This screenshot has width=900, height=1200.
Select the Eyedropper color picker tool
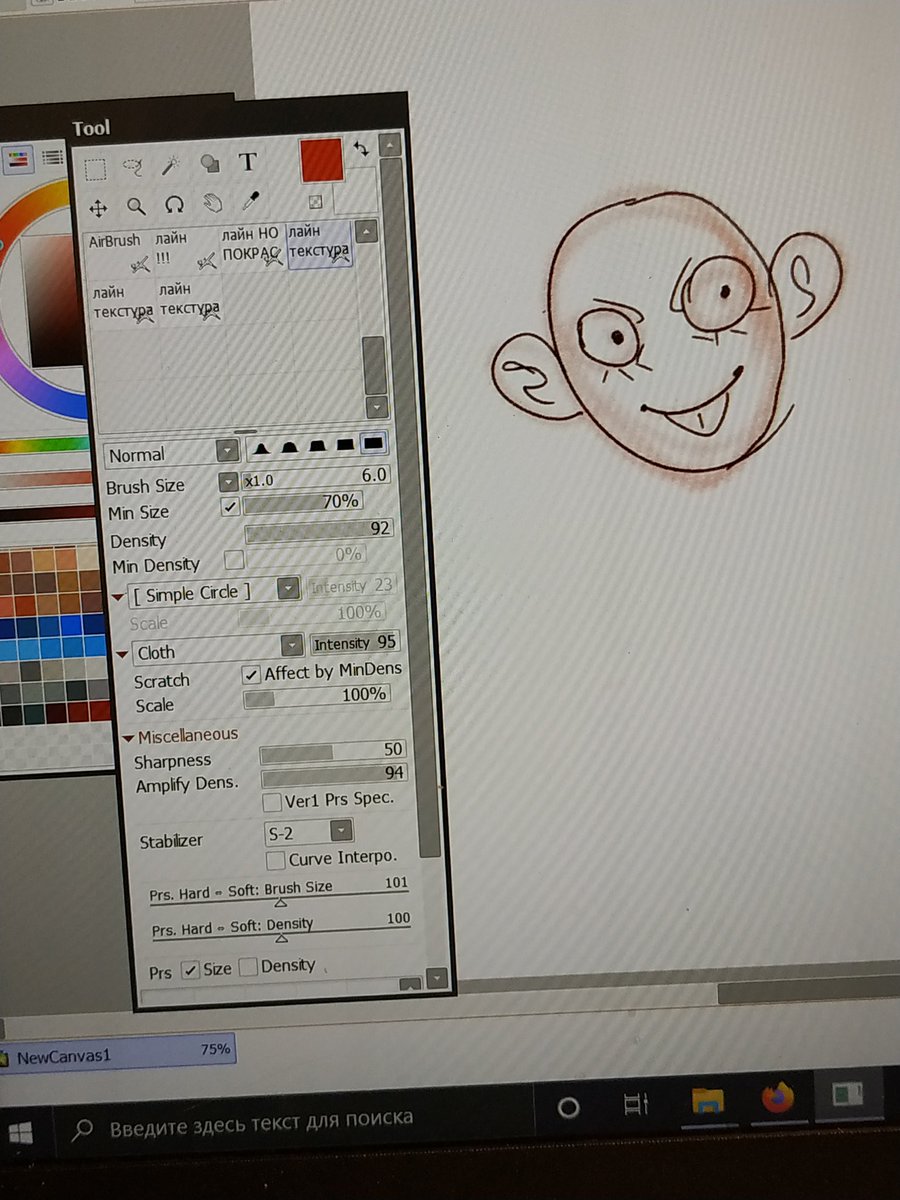click(250, 201)
